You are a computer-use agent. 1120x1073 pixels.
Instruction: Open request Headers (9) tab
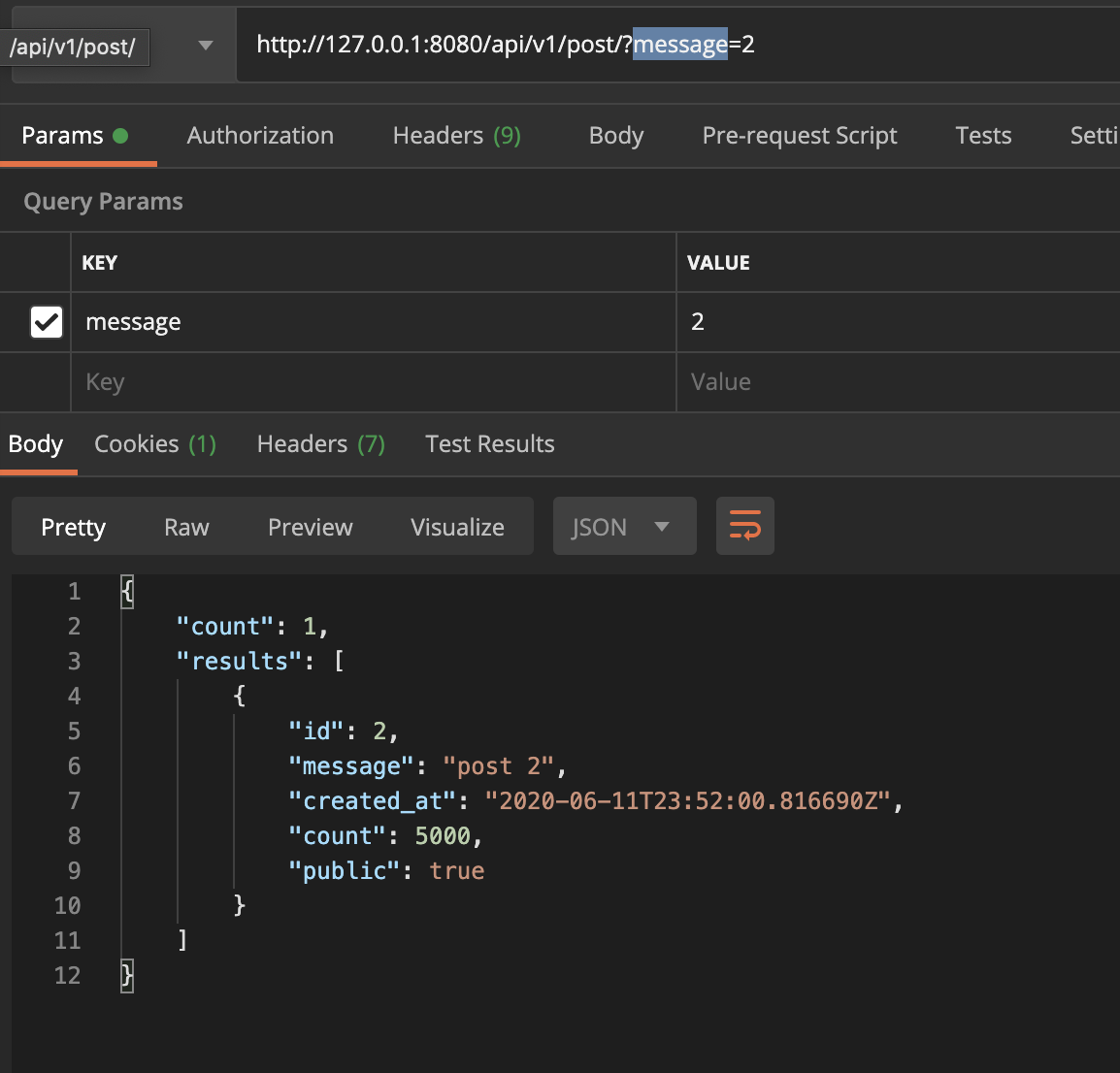tap(457, 136)
